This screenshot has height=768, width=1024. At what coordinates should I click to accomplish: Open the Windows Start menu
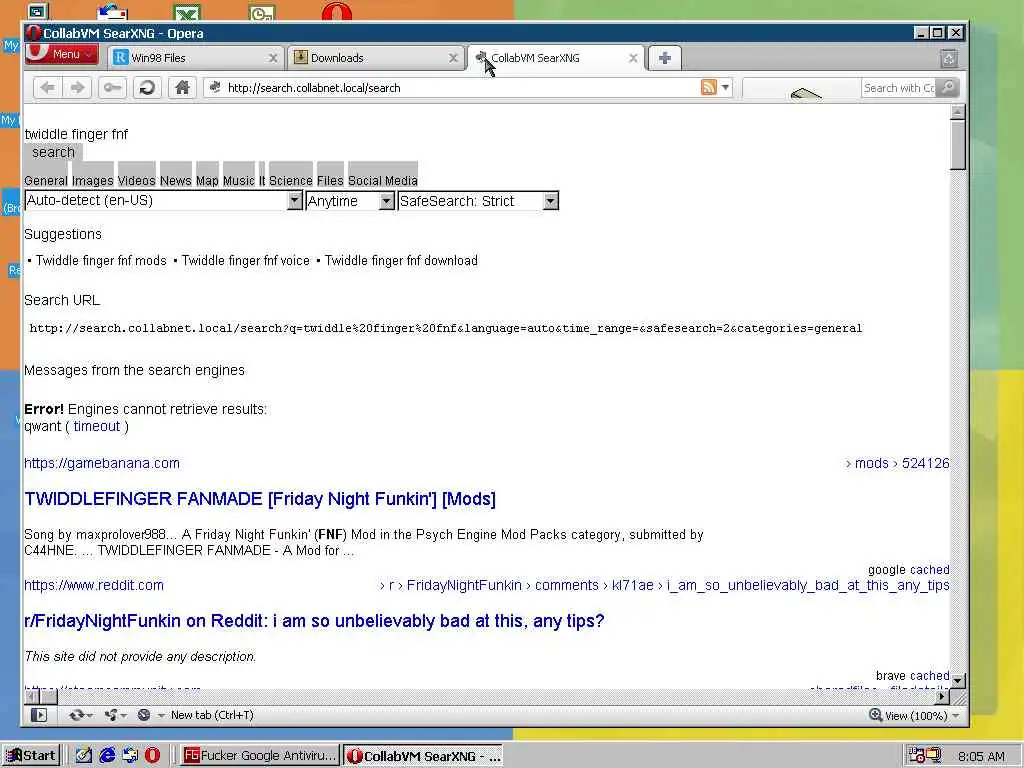(31, 756)
